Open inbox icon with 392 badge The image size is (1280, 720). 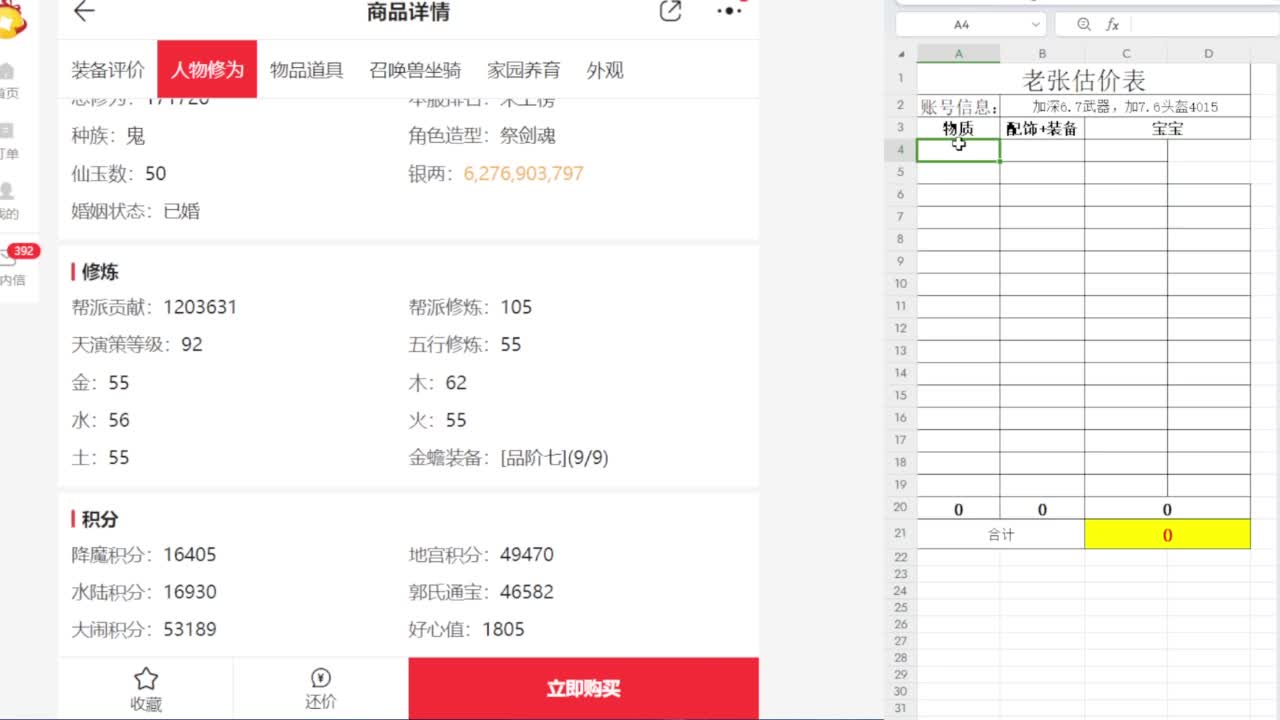(10, 258)
